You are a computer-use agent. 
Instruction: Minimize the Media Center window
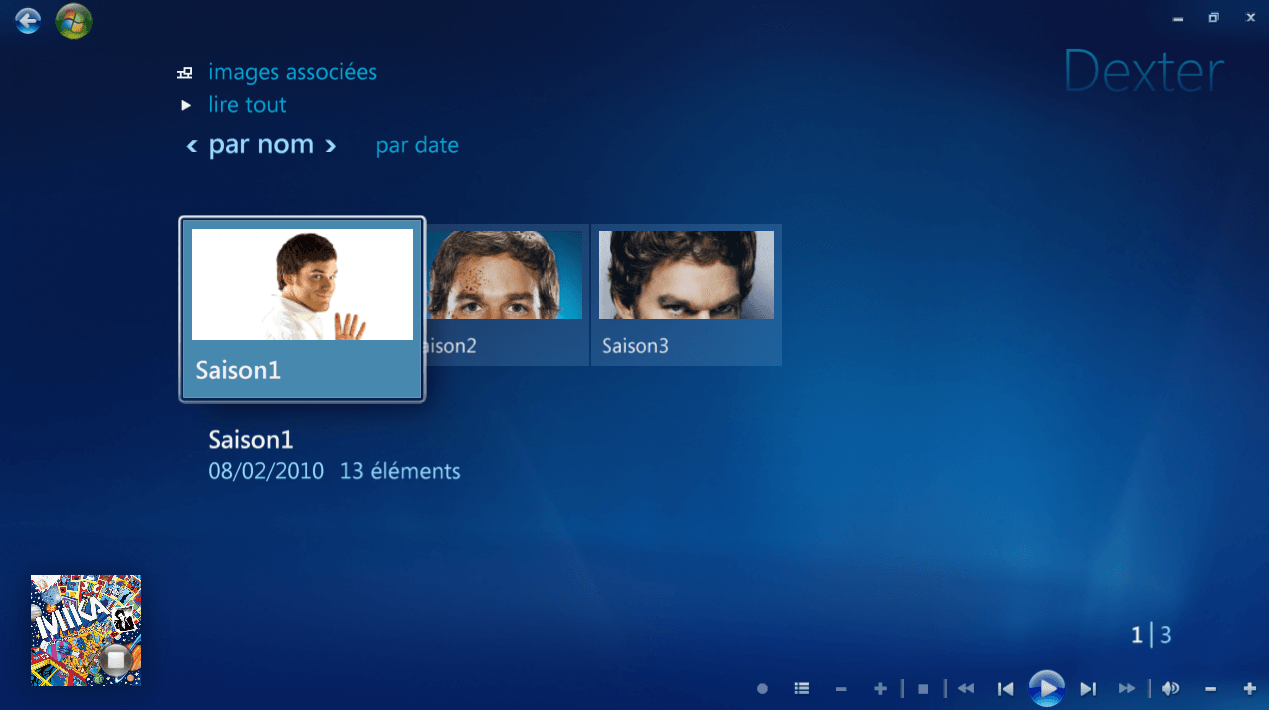[1178, 17]
